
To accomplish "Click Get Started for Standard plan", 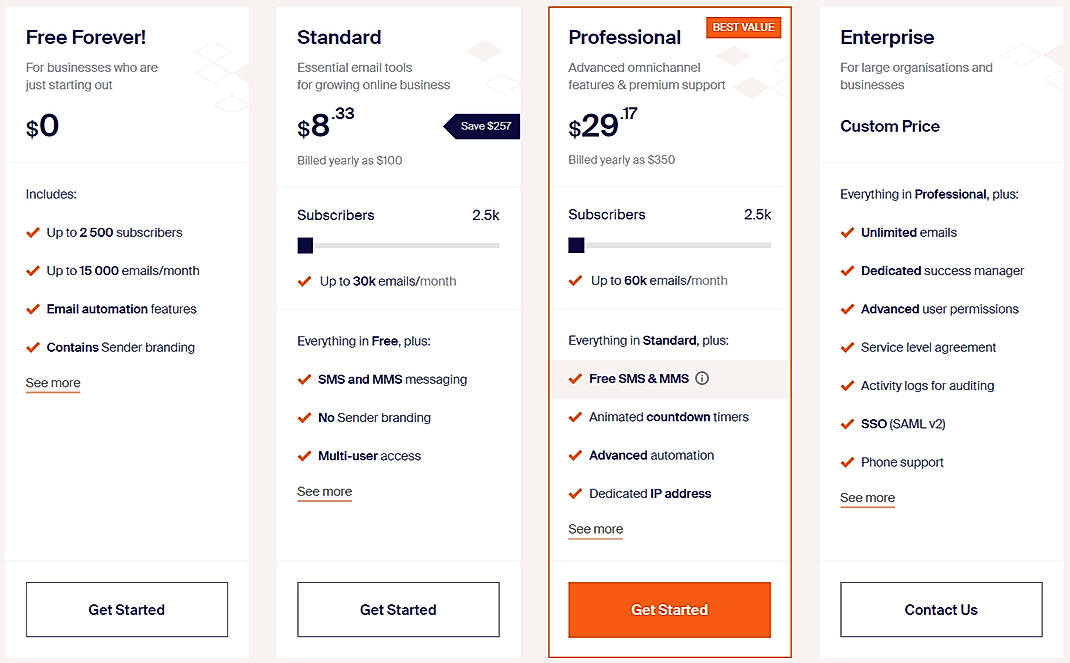I will point(398,610).
